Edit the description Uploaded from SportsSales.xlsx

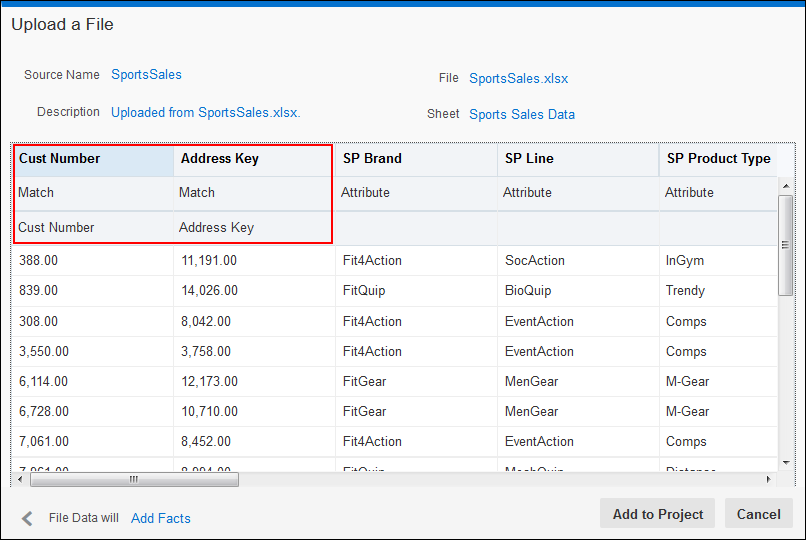tap(205, 112)
